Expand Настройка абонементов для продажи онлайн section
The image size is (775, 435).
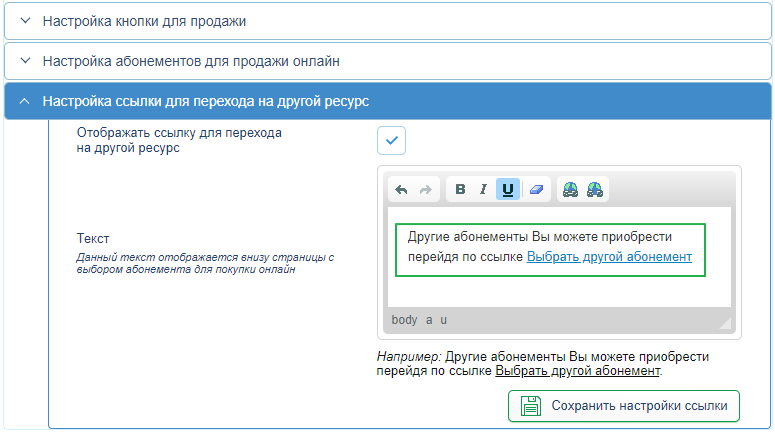[388, 61]
